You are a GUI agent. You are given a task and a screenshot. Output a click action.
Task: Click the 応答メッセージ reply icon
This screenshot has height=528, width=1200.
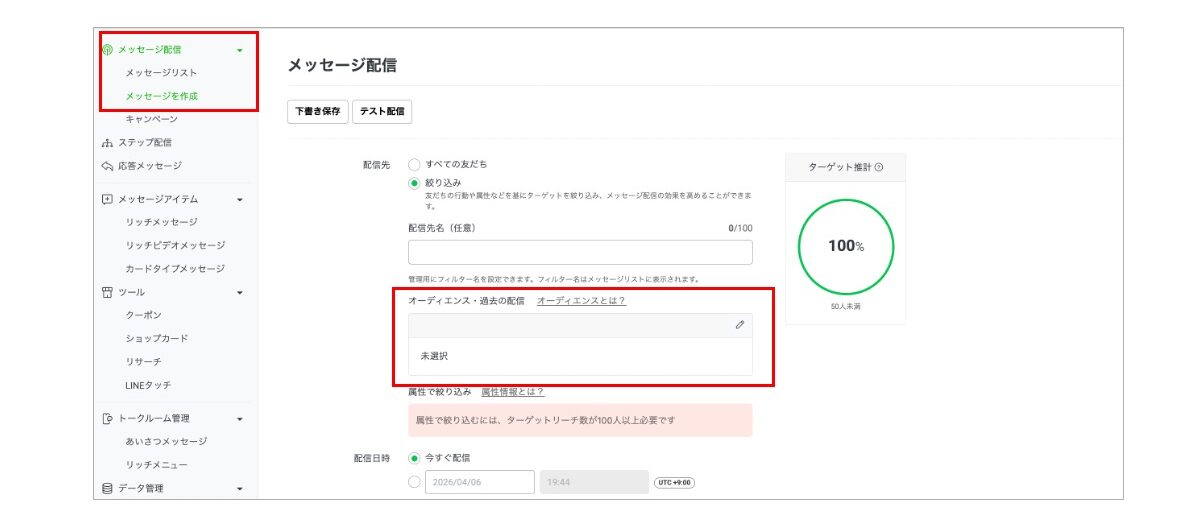click(108, 166)
